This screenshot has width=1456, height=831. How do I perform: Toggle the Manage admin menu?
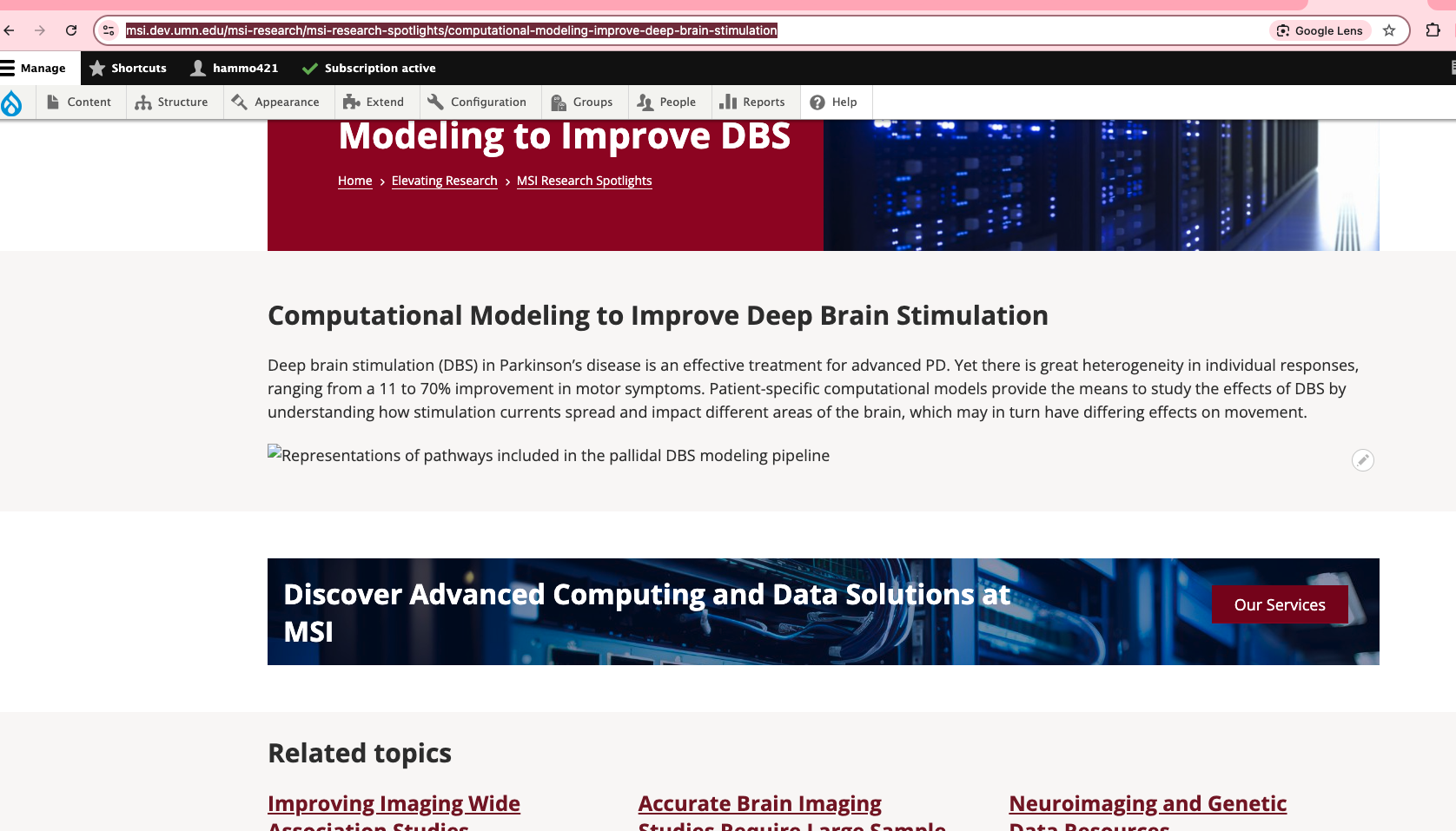(34, 68)
